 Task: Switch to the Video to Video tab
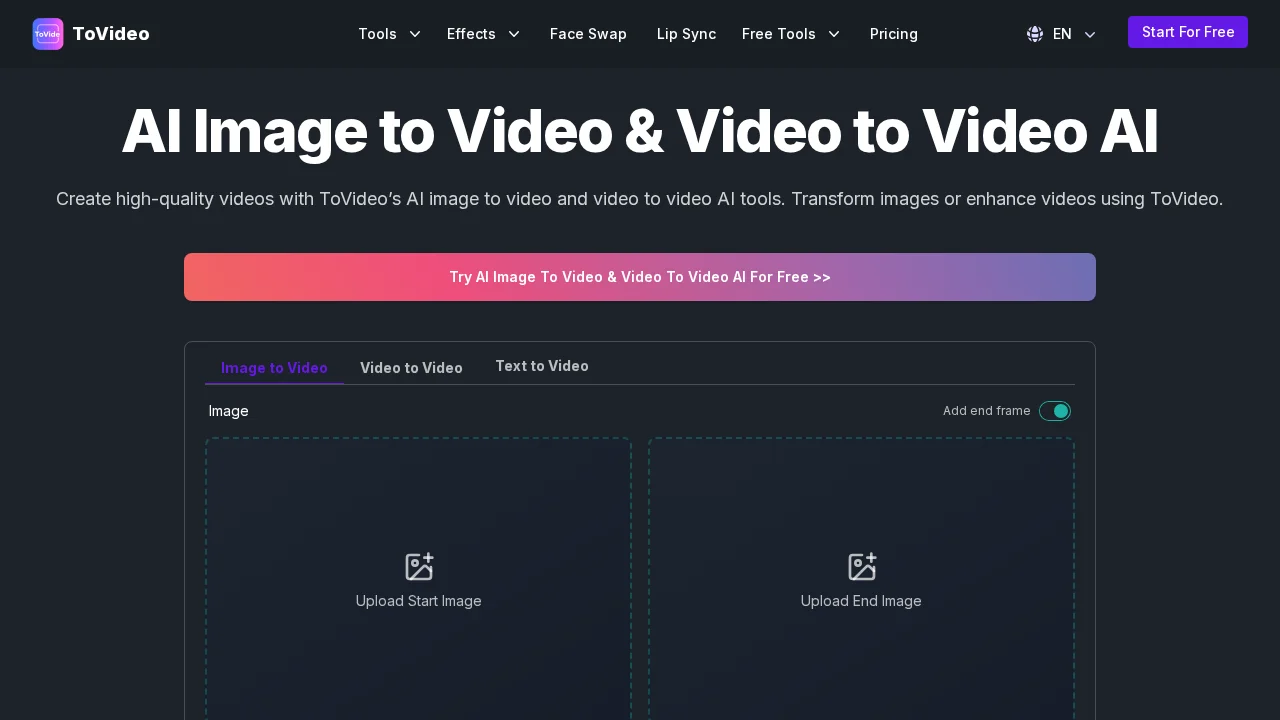pos(411,367)
